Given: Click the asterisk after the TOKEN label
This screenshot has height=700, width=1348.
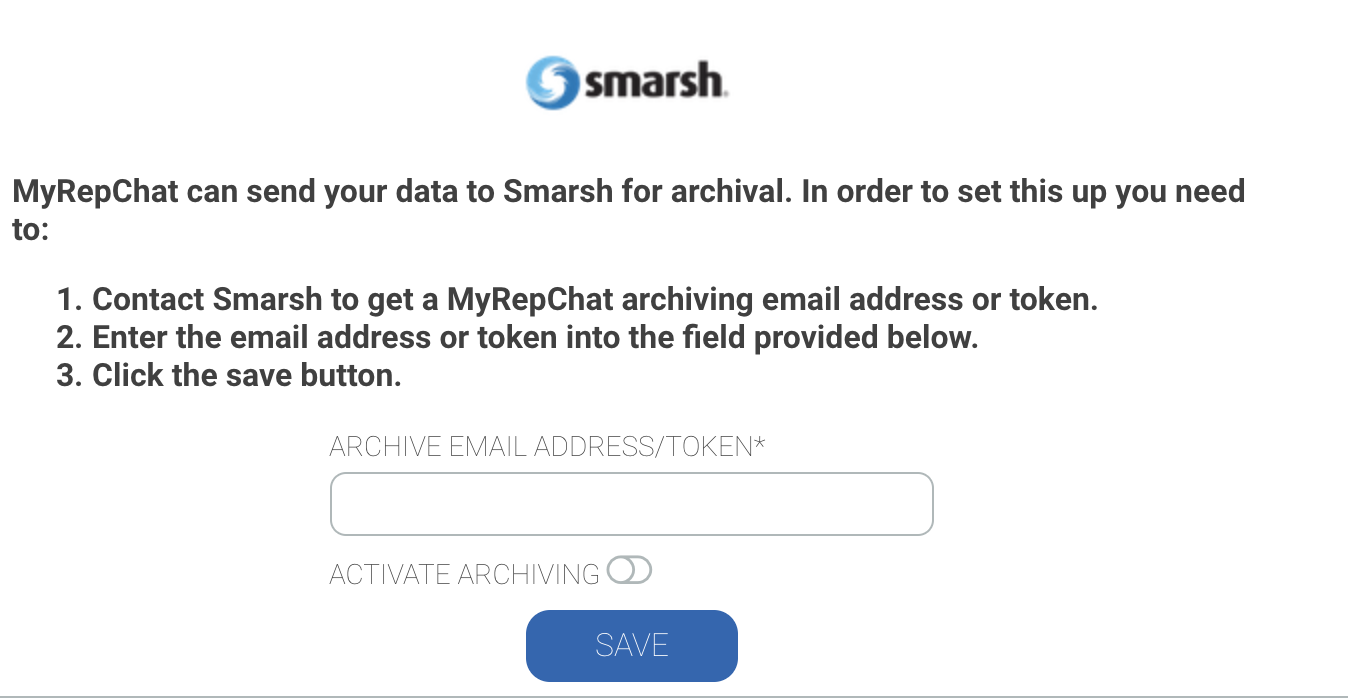Looking at the screenshot, I should tap(760, 443).
